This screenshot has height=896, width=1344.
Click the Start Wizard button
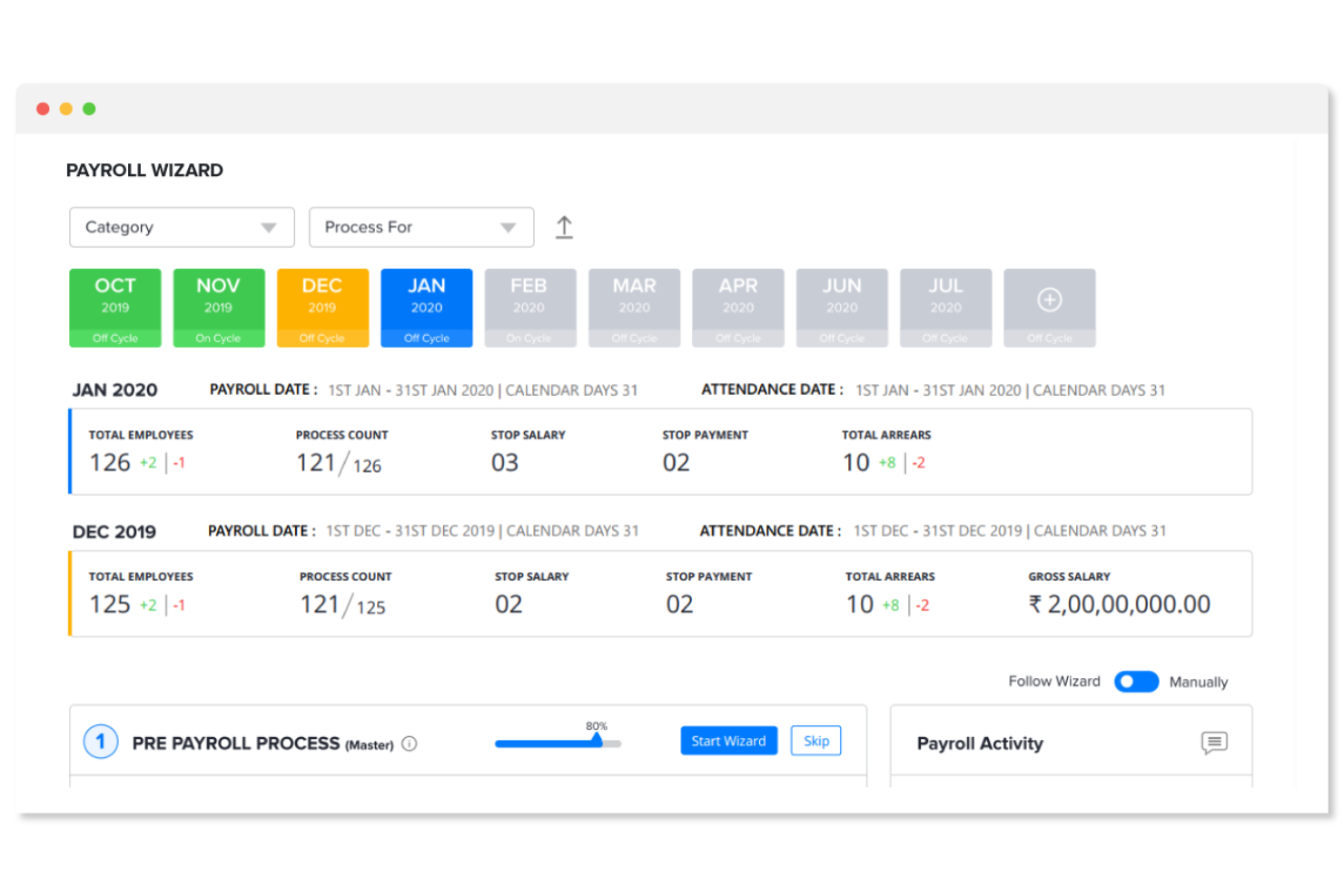click(728, 740)
